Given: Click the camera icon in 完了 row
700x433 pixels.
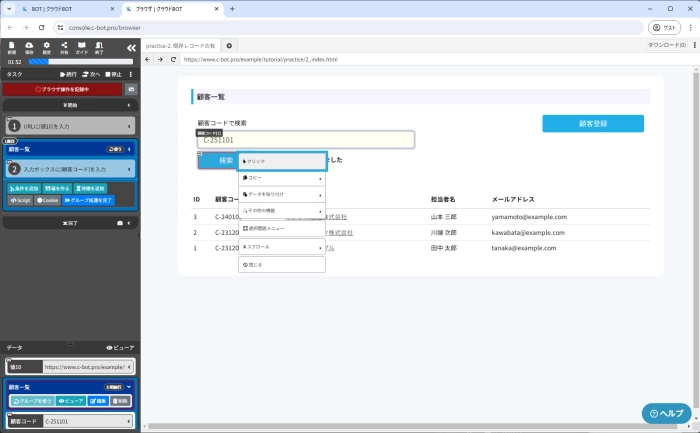Looking at the screenshot, I should [x=119, y=223].
